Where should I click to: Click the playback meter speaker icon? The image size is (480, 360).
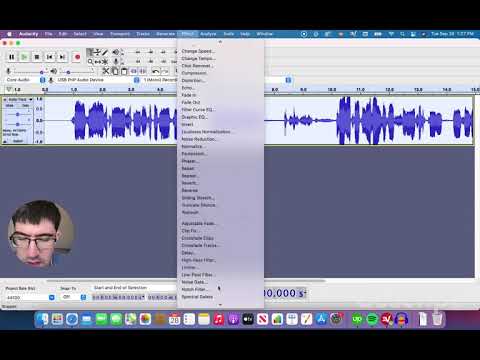[x=115, y=52]
